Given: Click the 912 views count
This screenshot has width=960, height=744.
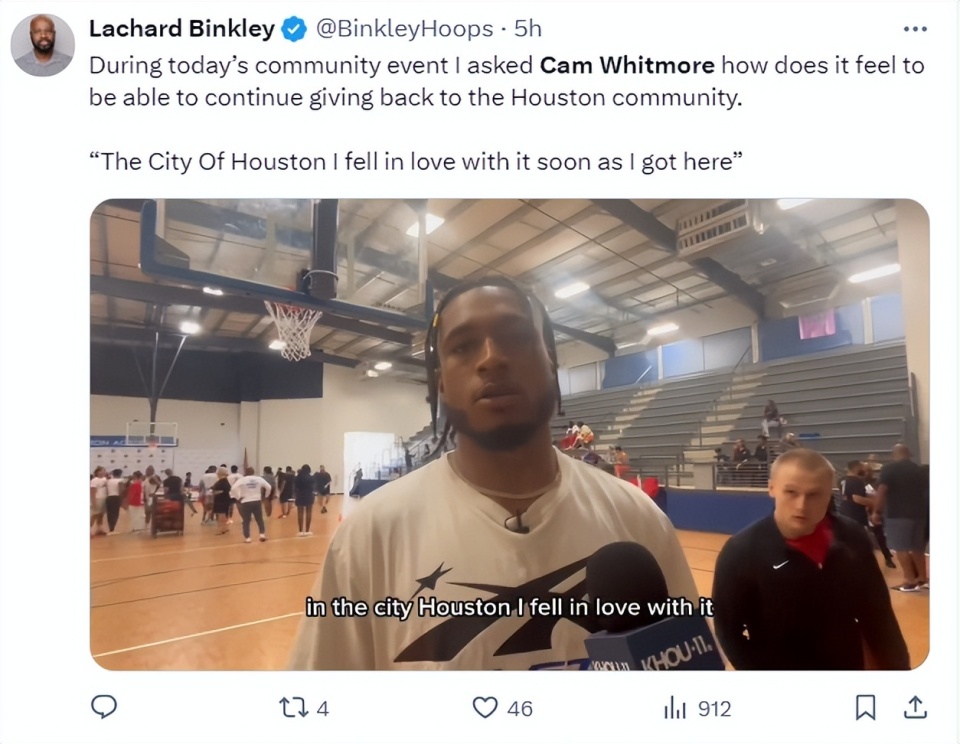Looking at the screenshot, I should click(x=714, y=708).
